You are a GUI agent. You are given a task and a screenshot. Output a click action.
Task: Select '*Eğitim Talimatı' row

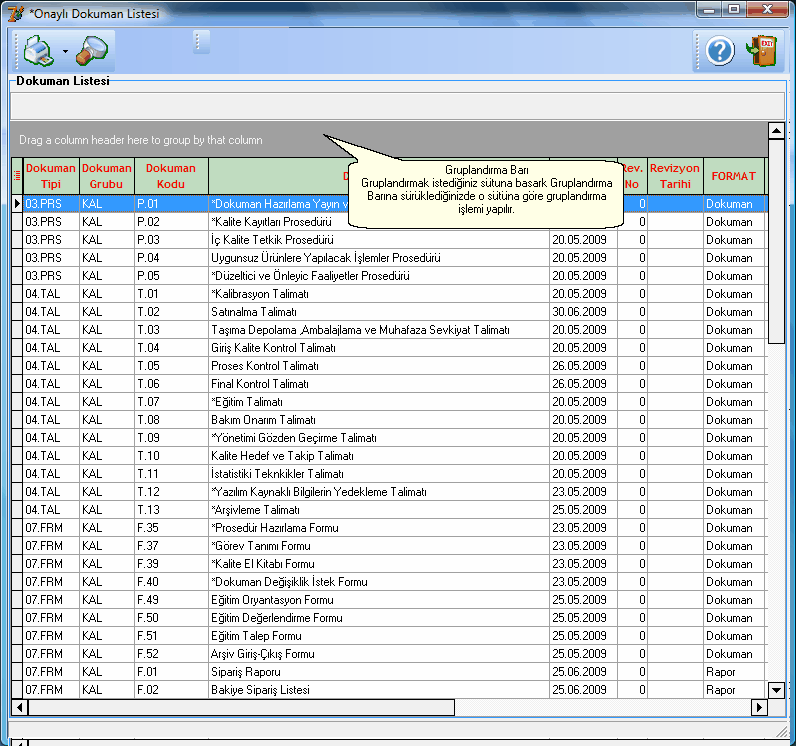coord(389,402)
